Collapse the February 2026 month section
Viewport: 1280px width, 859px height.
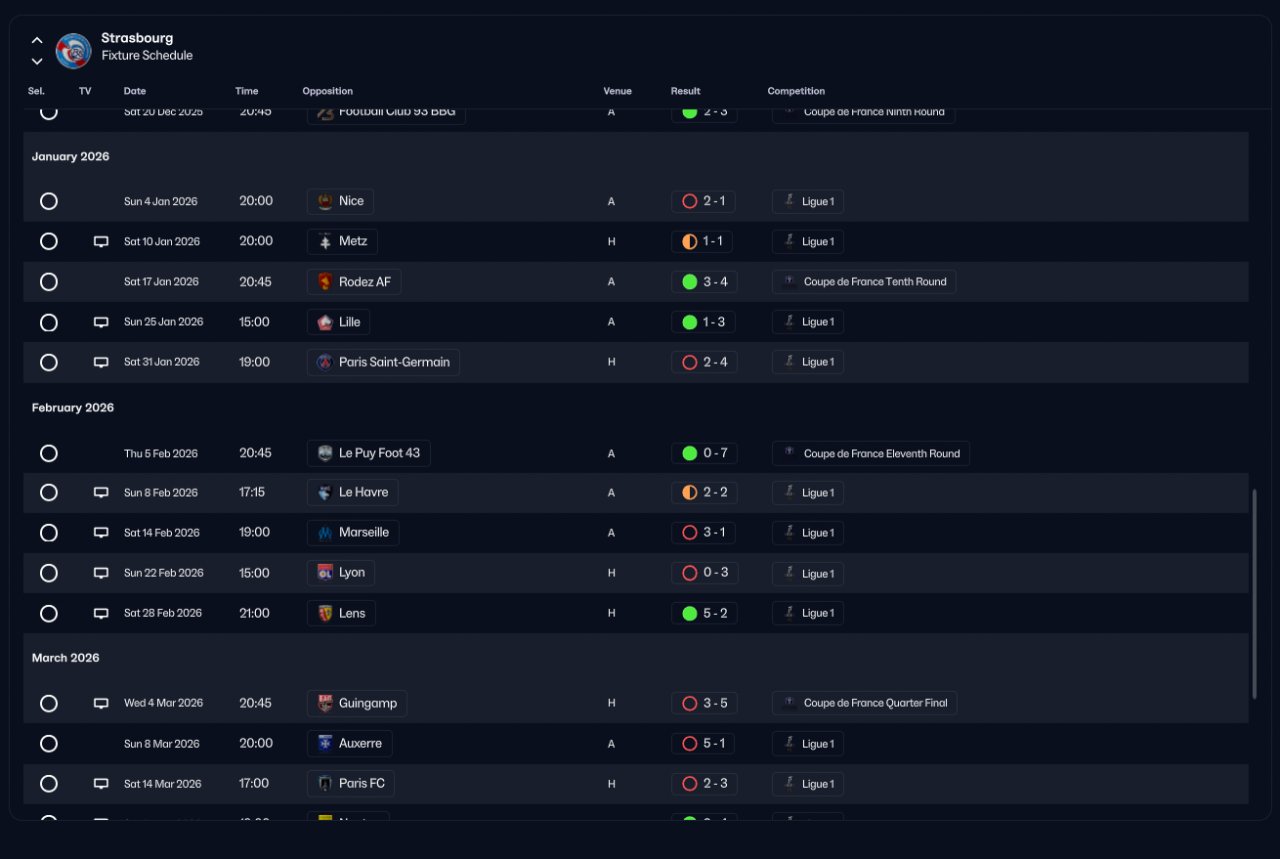coord(72,408)
